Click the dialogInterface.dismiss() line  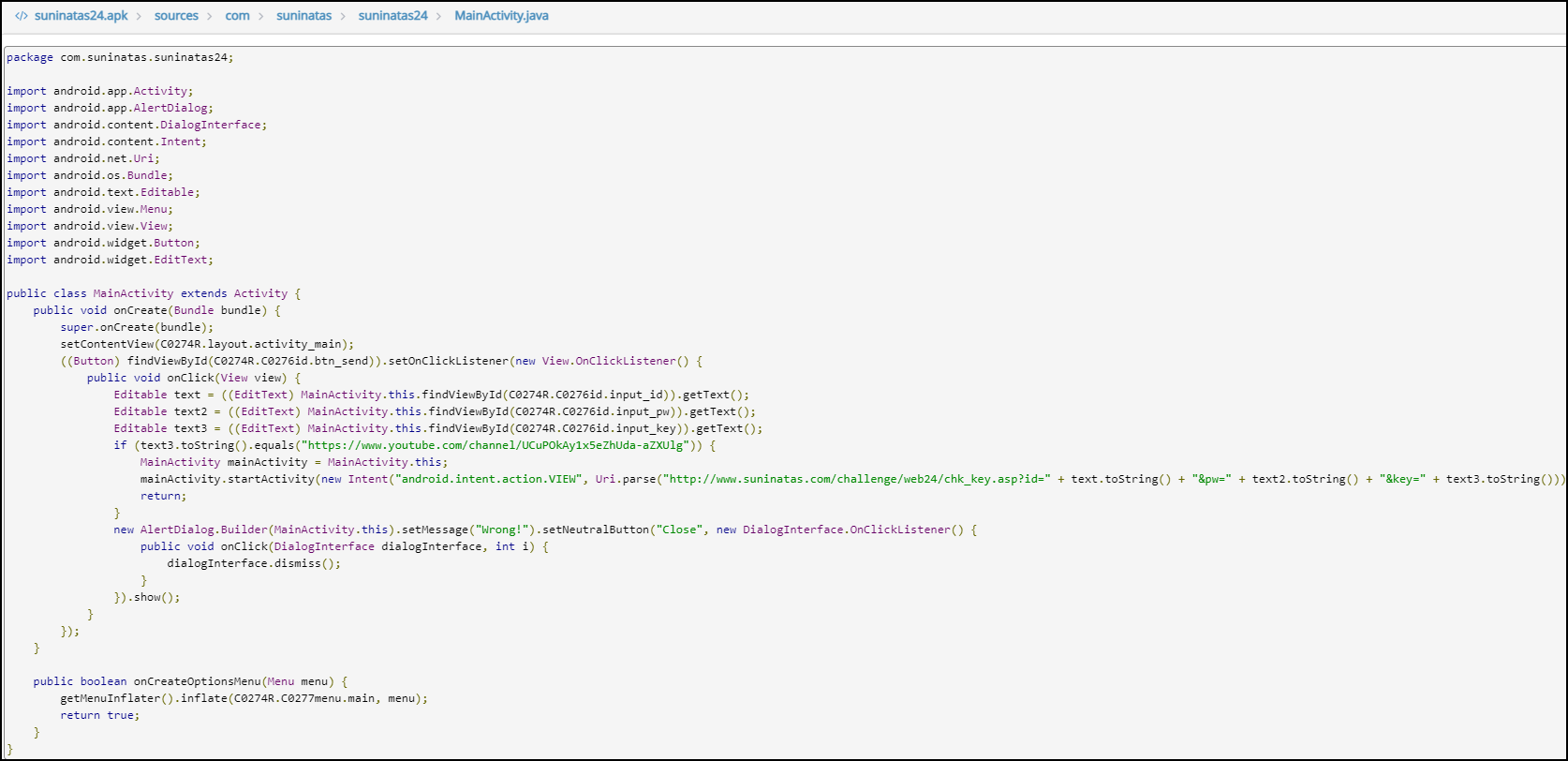pos(254,563)
